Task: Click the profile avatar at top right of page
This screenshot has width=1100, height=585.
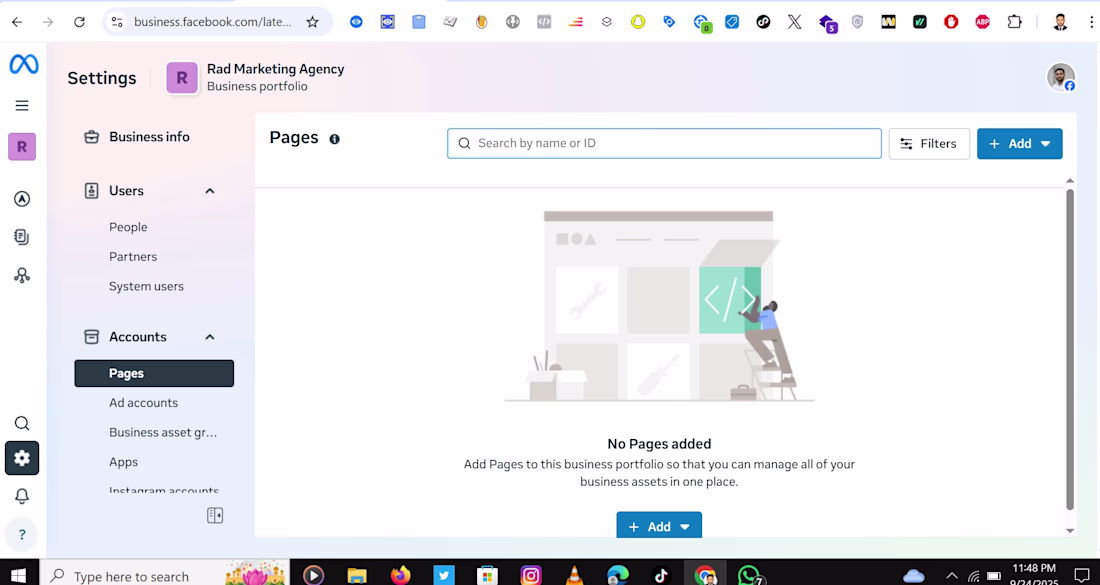Action: point(1061,77)
